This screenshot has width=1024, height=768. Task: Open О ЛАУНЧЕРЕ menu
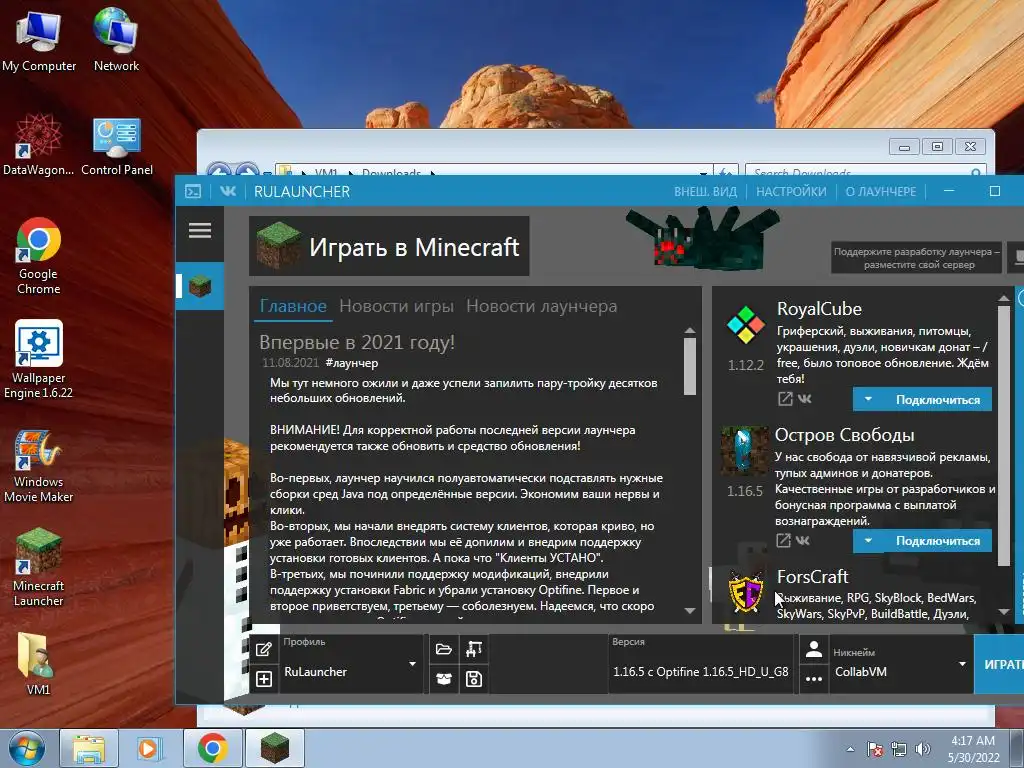tap(880, 191)
